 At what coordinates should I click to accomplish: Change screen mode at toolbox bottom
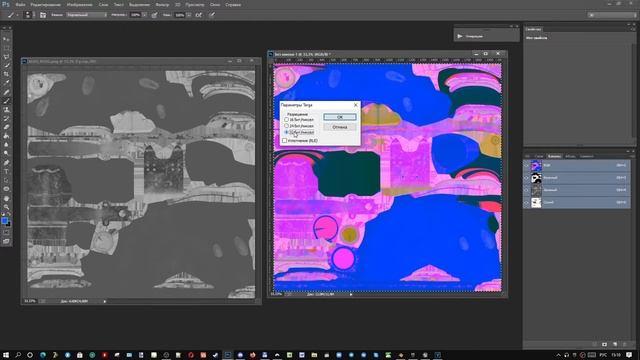point(6,241)
